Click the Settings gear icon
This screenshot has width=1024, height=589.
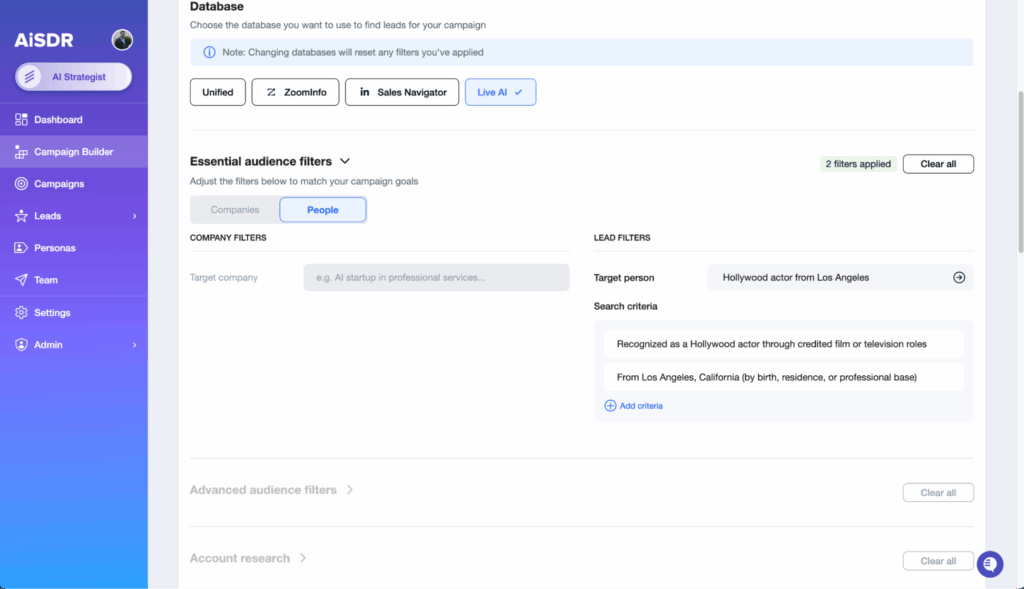(x=21, y=313)
